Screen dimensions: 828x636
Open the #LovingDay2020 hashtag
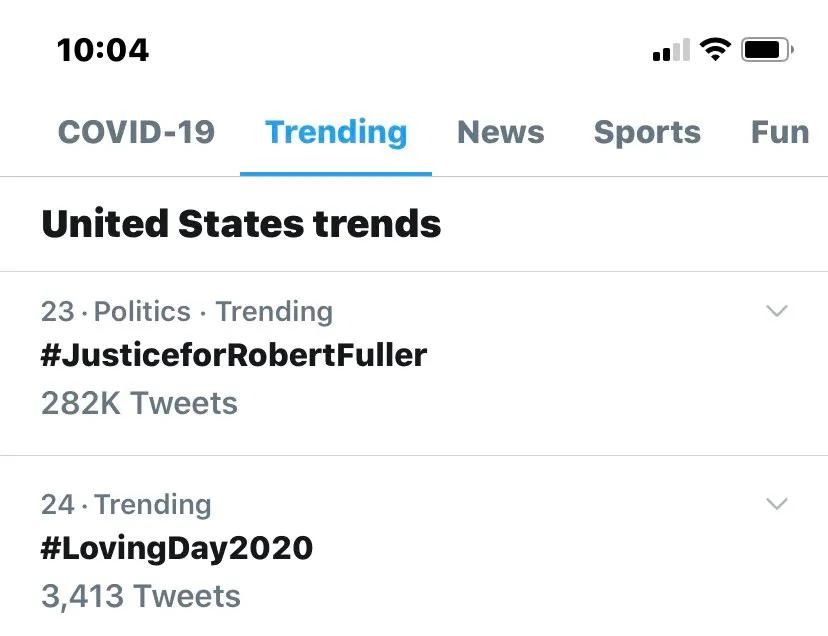click(x=177, y=548)
